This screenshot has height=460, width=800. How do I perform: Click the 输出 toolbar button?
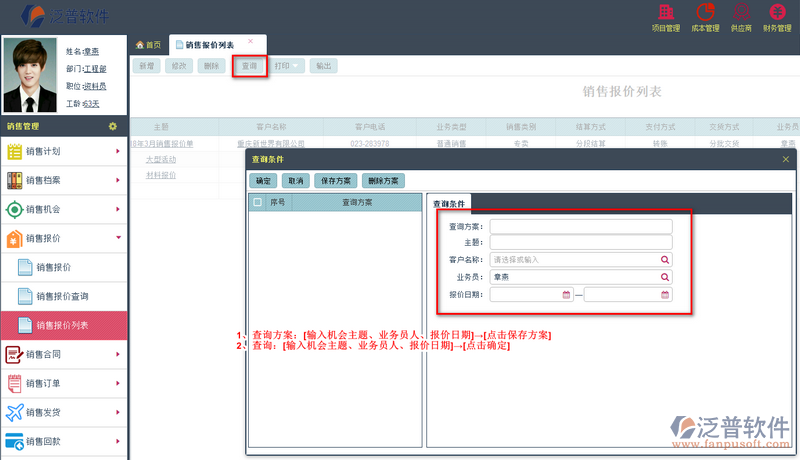click(323, 66)
